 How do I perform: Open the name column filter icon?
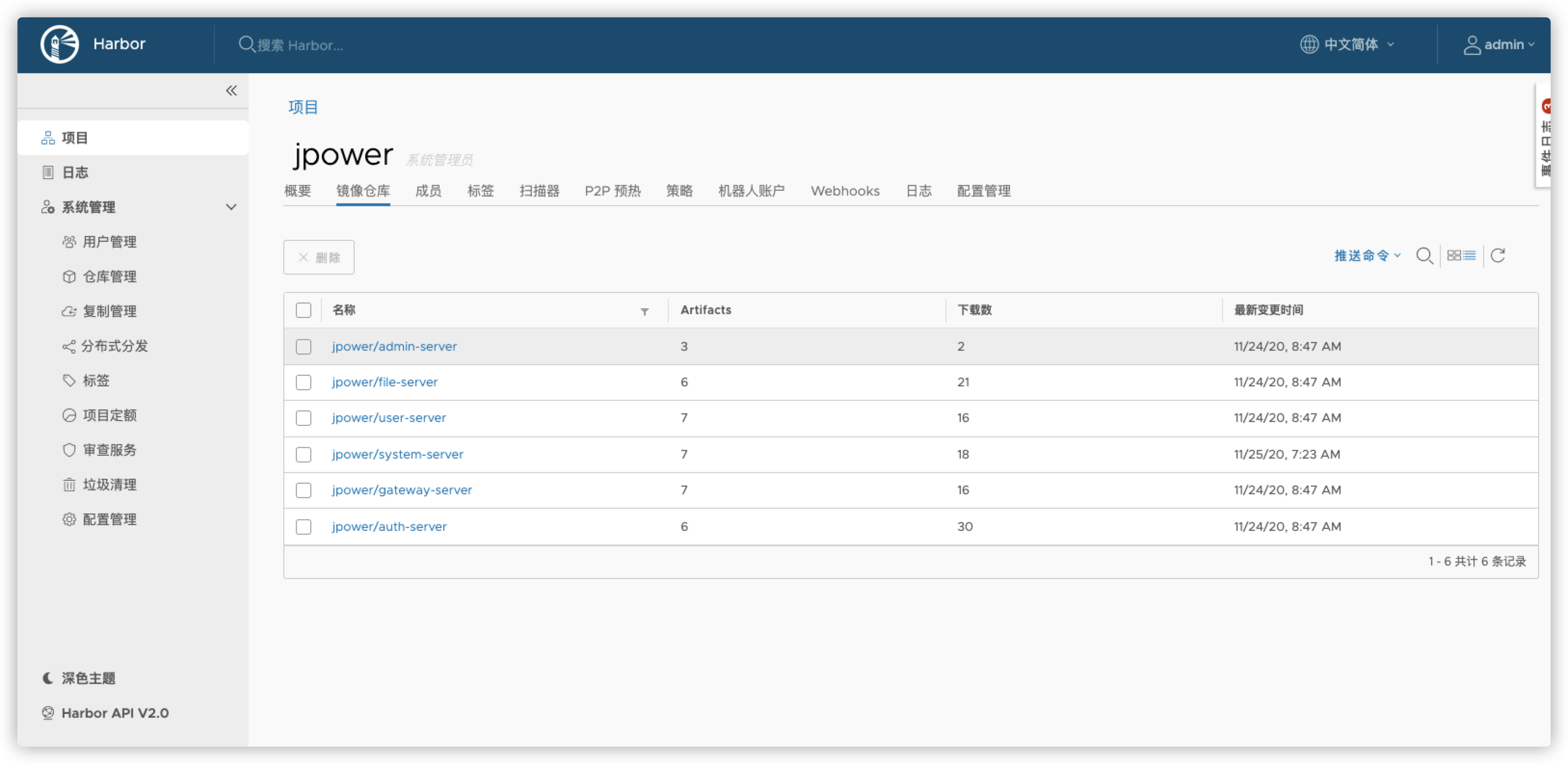coord(644,312)
